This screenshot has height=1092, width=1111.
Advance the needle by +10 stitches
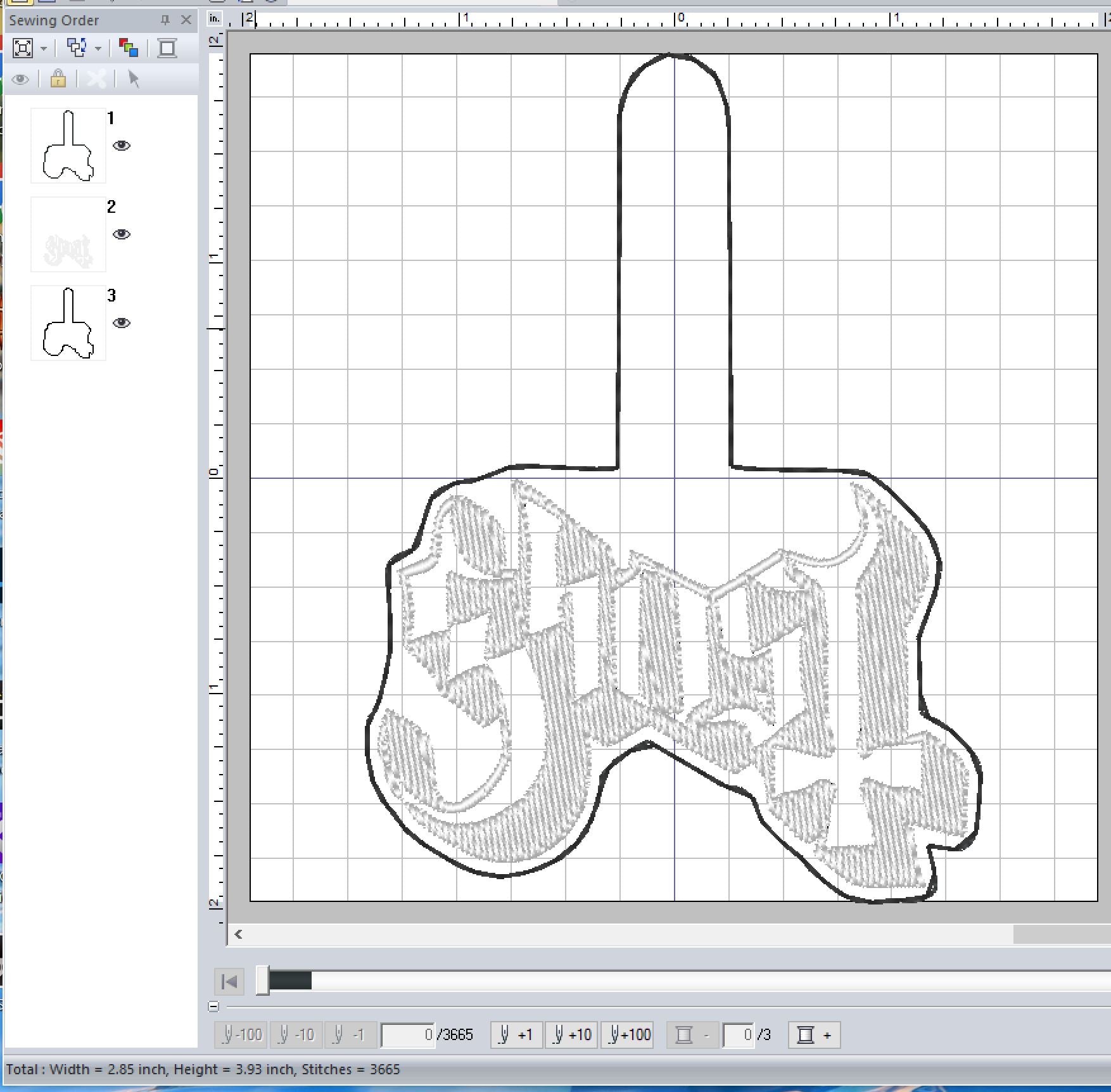point(571,1035)
